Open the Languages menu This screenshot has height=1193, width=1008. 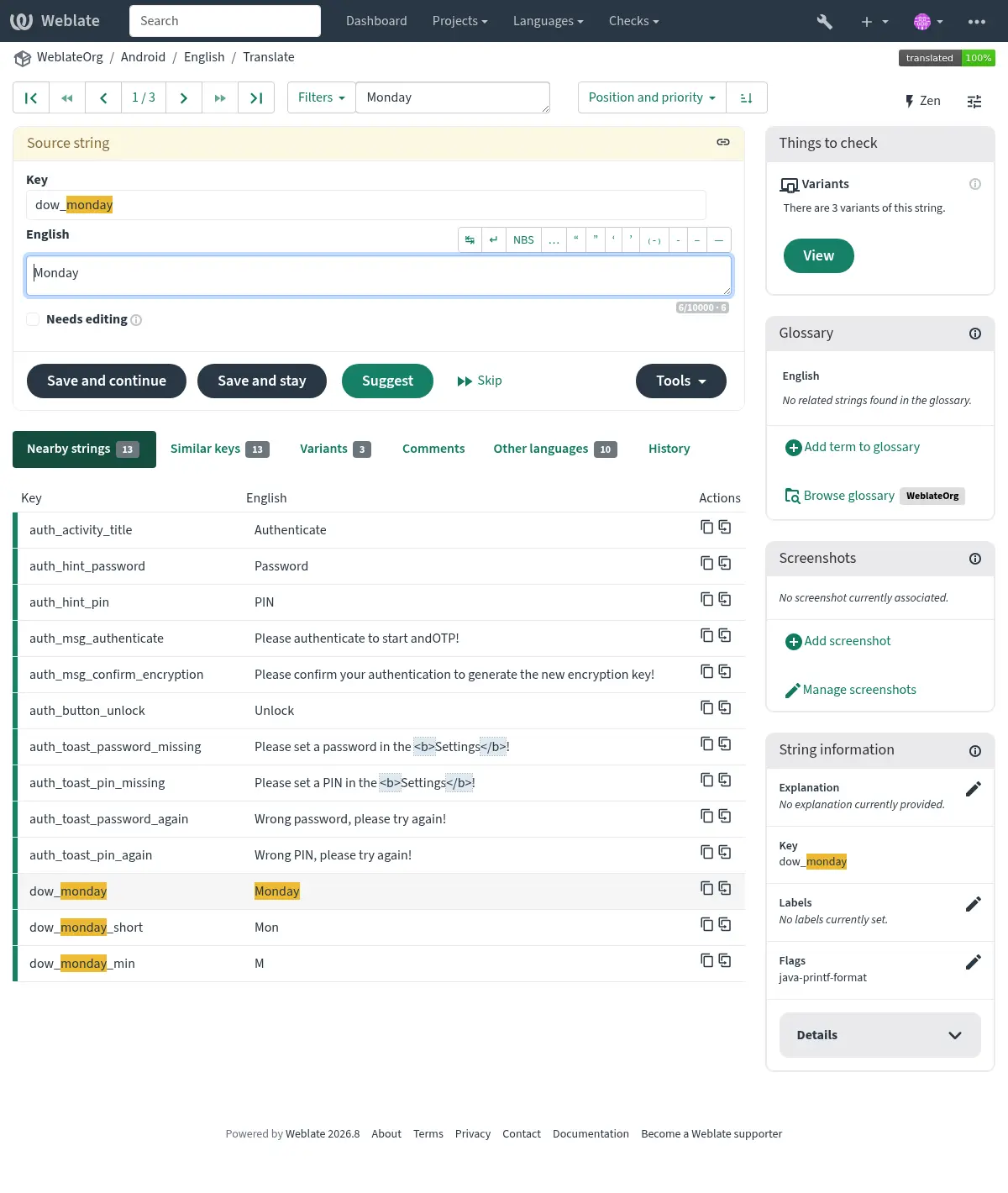click(x=548, y=21)
